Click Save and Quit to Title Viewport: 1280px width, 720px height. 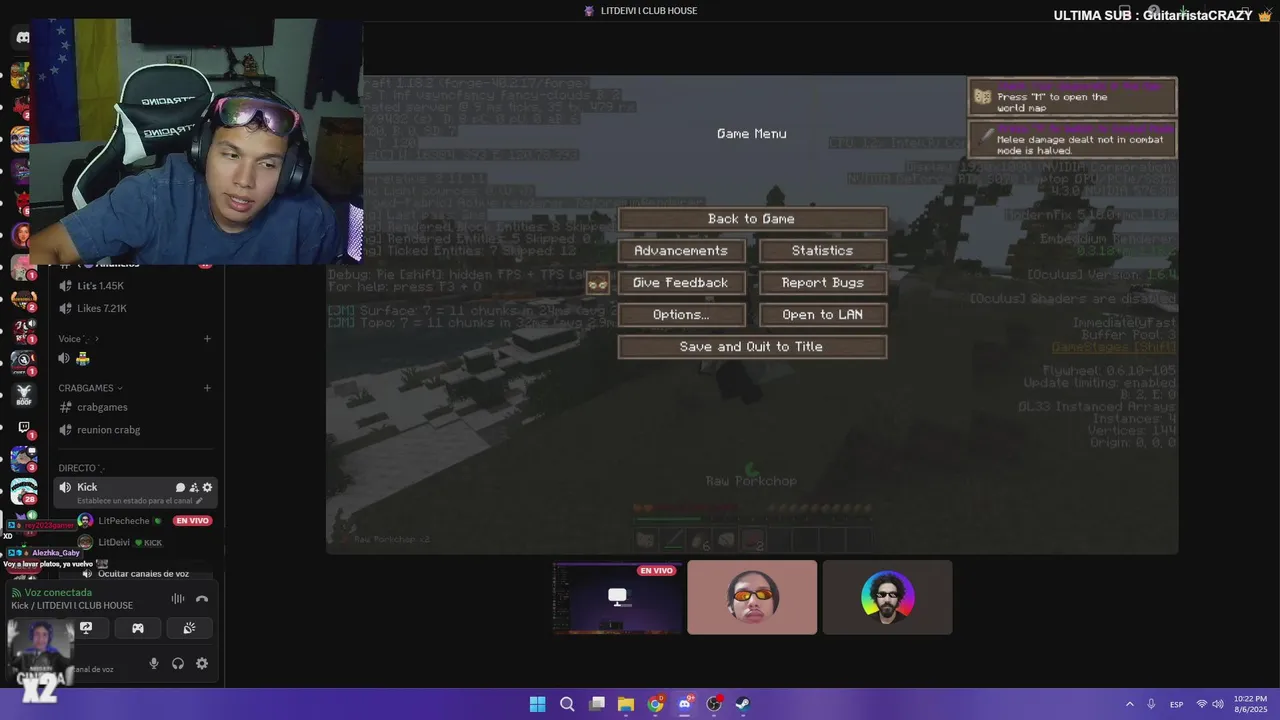(752, 347)
